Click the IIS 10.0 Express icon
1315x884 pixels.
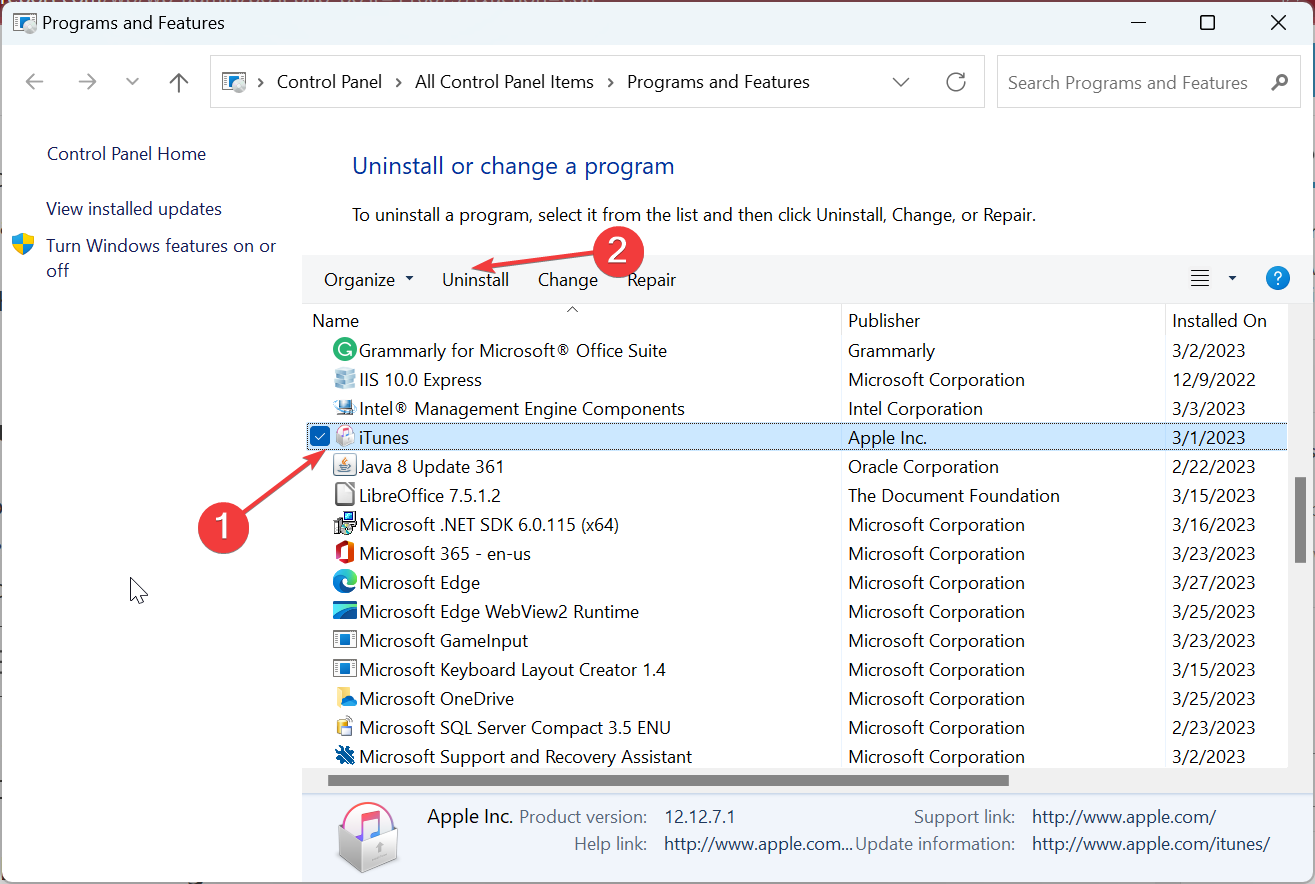(x=344, y=379)
